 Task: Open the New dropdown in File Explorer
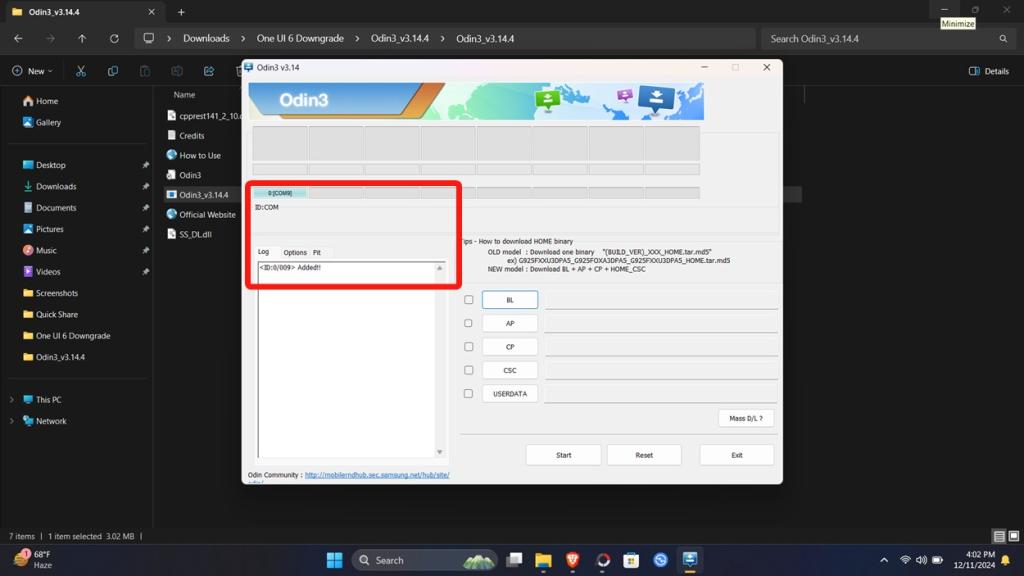(x=33, y=71)
